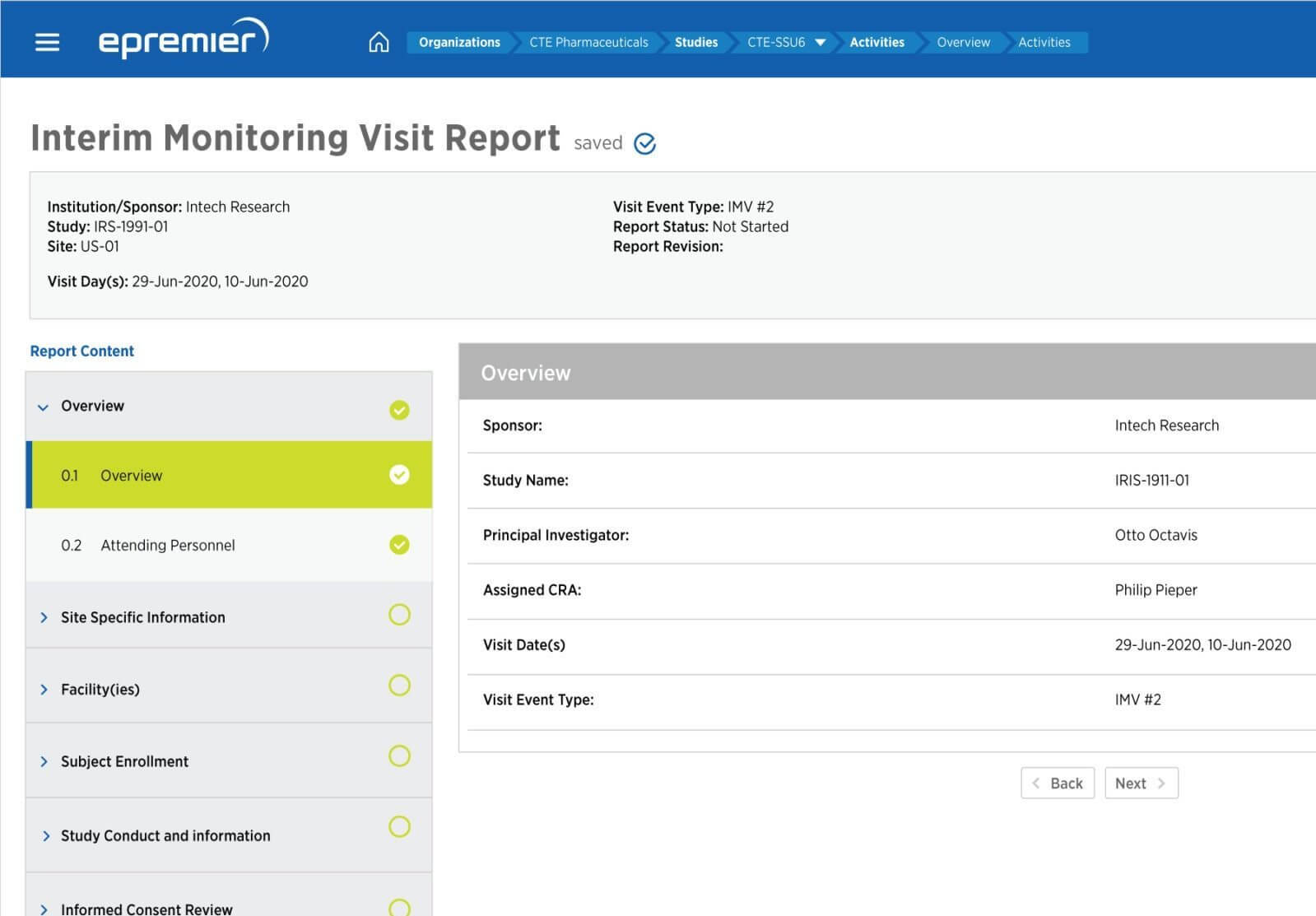
Task: Click the Overview section completed checkmark
Action: (399, 410)
